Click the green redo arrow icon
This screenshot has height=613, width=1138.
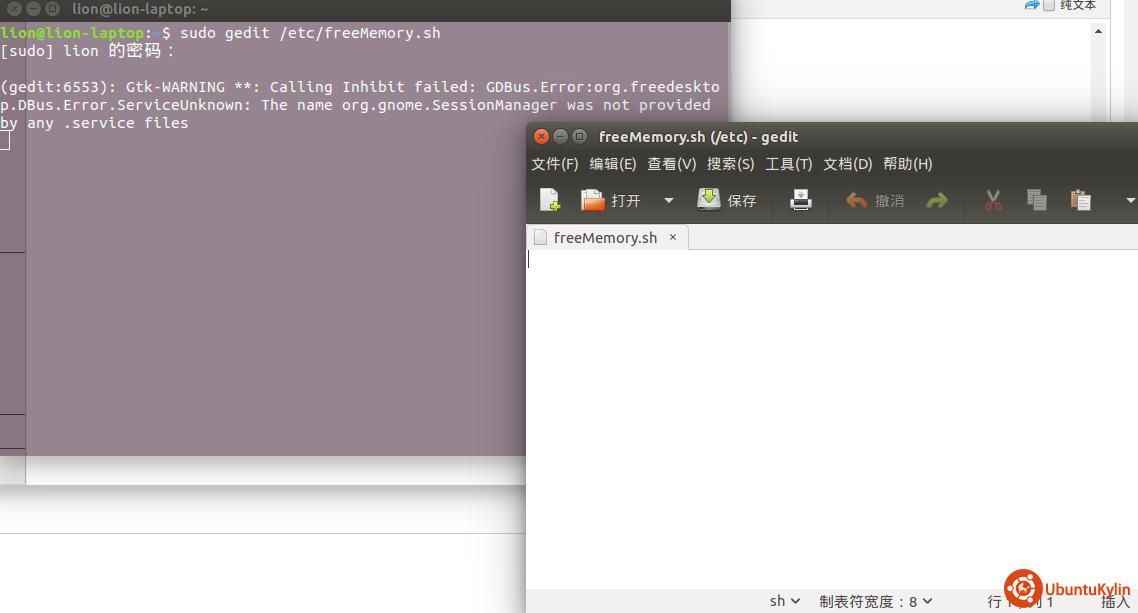936,201
